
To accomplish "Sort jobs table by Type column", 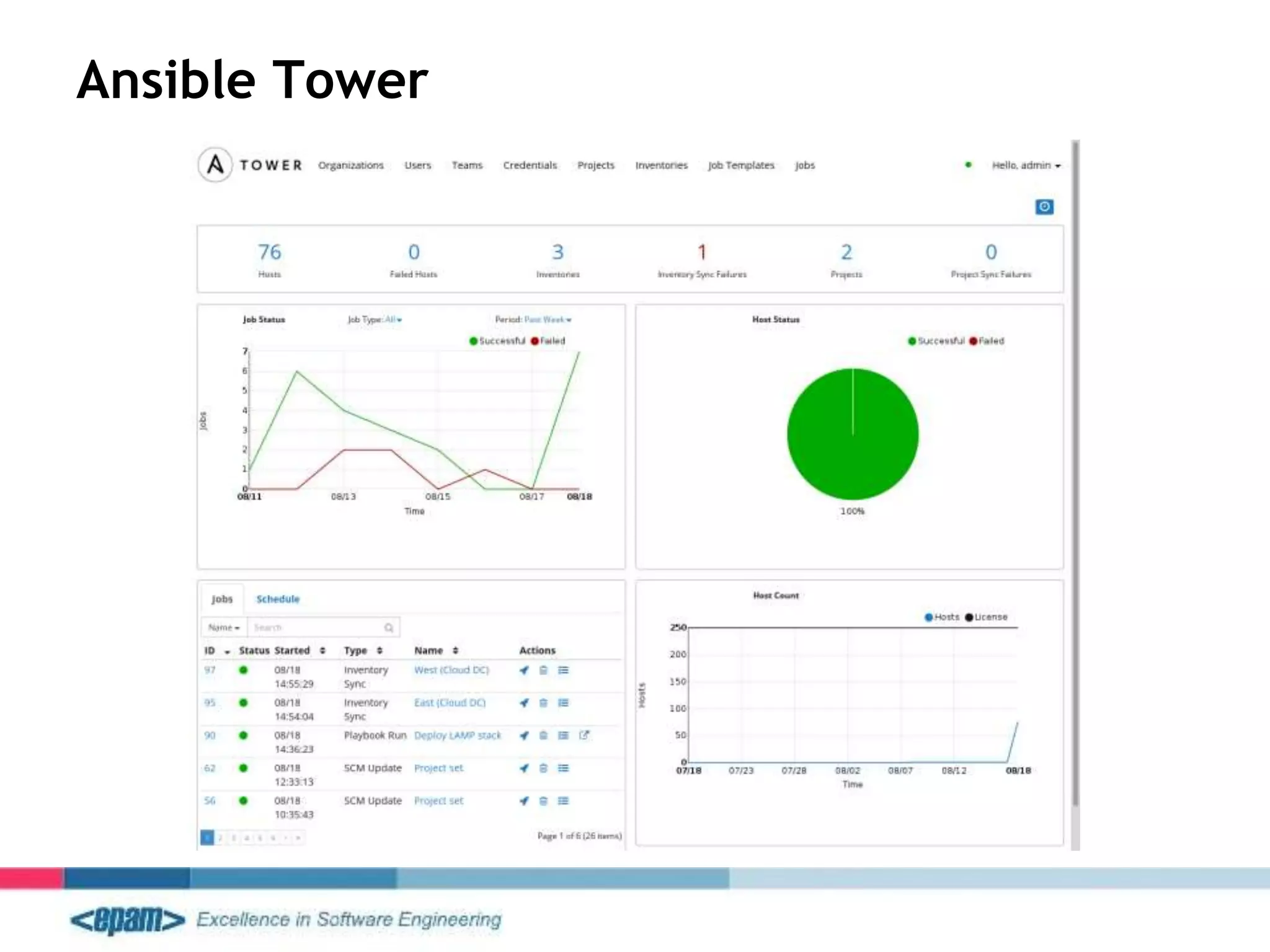I will [363, 651].
